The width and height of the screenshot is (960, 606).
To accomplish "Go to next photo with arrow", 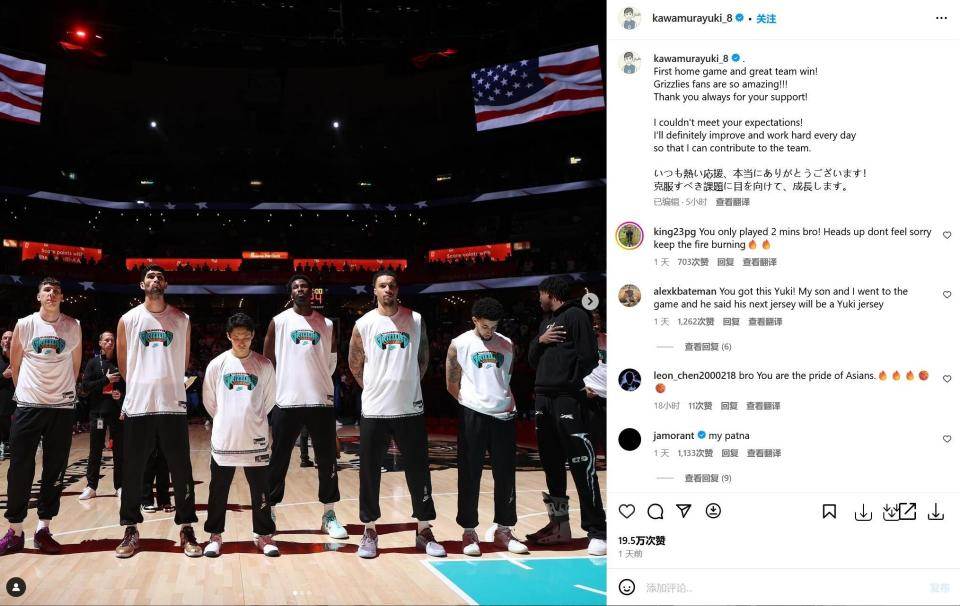I will point(590,301).
